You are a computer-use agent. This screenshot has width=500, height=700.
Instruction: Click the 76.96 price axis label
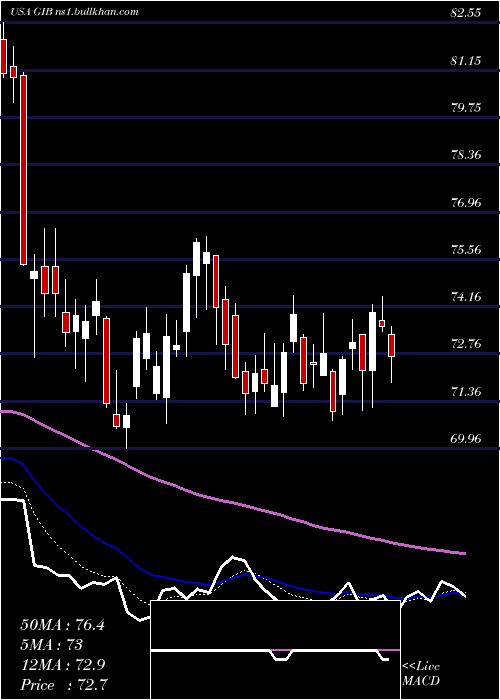(466, 202)
